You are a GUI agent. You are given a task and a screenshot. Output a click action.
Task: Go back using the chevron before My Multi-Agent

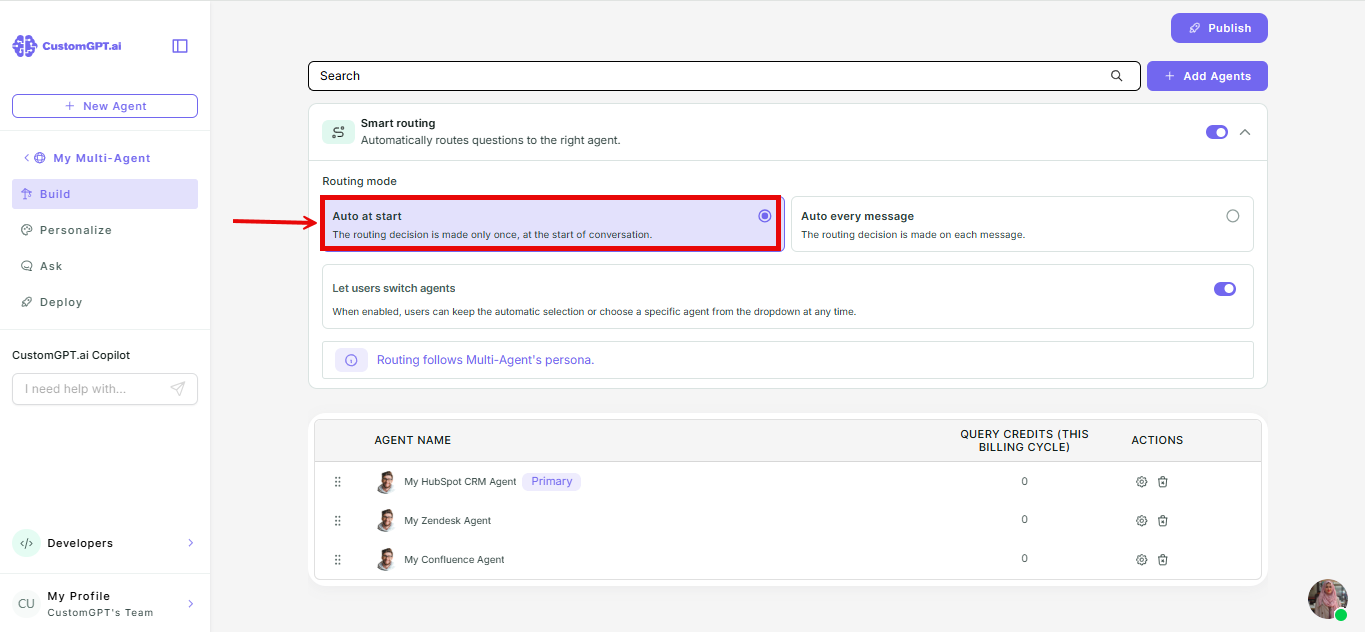point(27,158)
